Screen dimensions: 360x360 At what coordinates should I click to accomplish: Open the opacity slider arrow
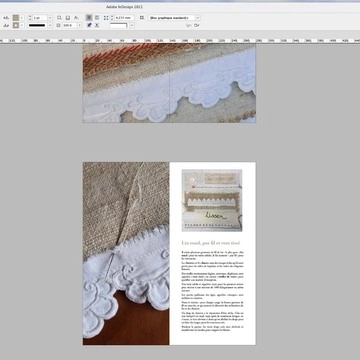[79, 25]
